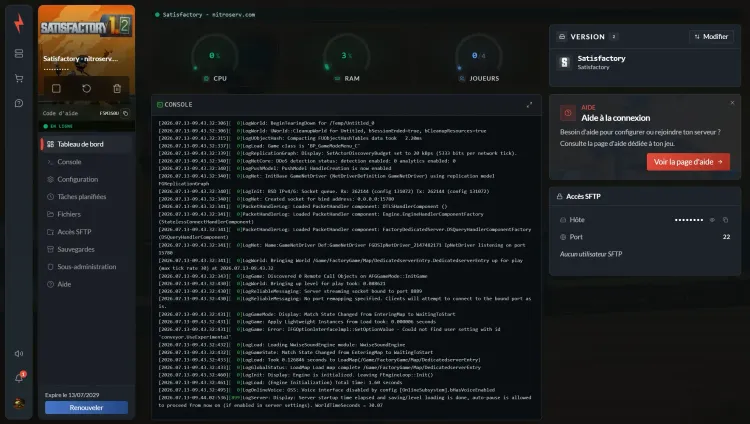Click the SFTP Port value 22
This screenshot has height=424, width=750.
click(726, 237)
